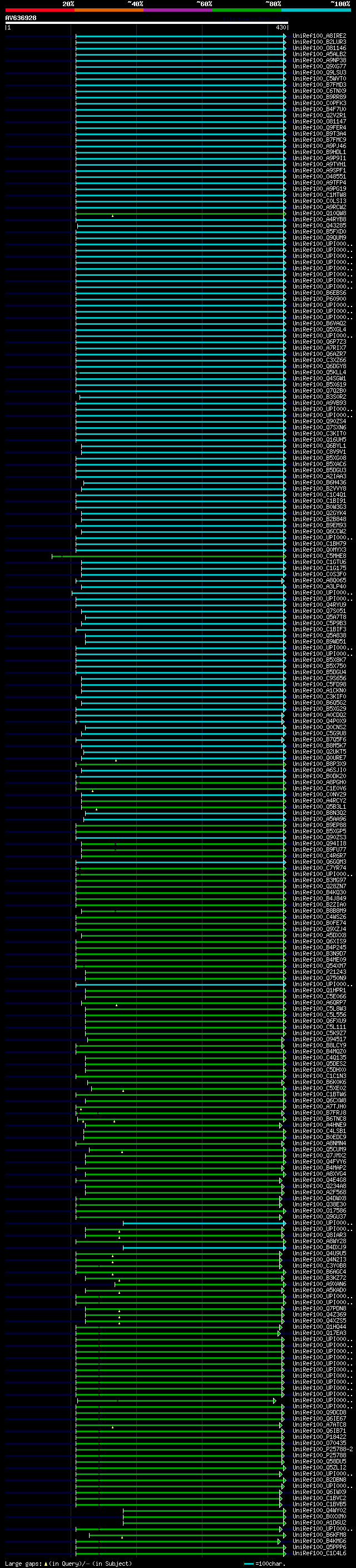Viewport: 356px width, 1568px height.
Task: Select the orange ~40% identity legend segment
Action: click(x=109, y=10)
